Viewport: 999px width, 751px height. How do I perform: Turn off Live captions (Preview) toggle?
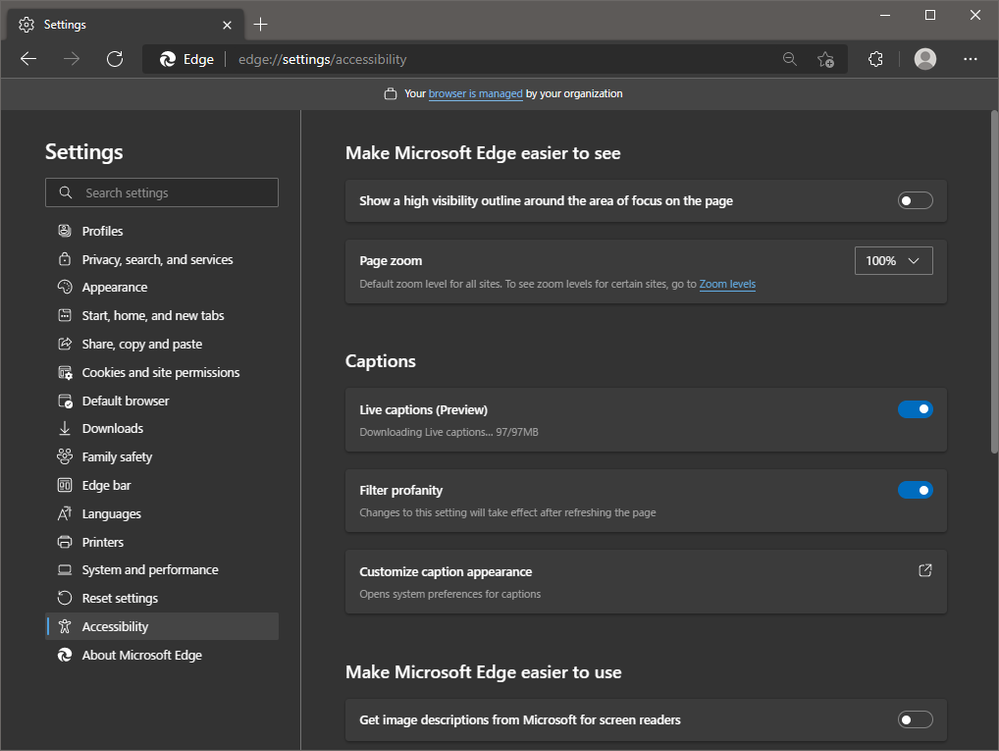(915, 409)
